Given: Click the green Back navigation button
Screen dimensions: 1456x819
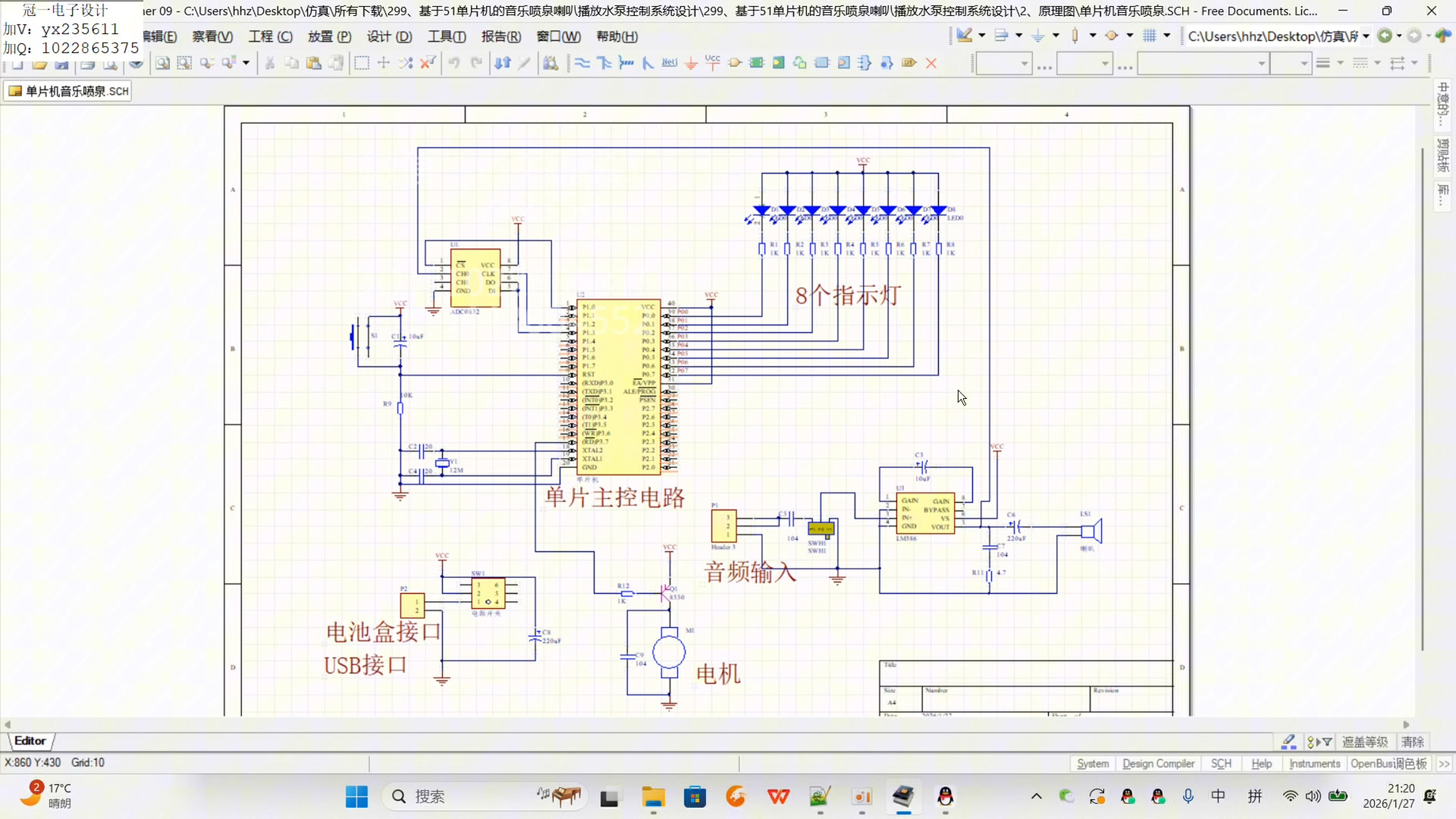Looking at the screenshot, I should click(1385, 36).
